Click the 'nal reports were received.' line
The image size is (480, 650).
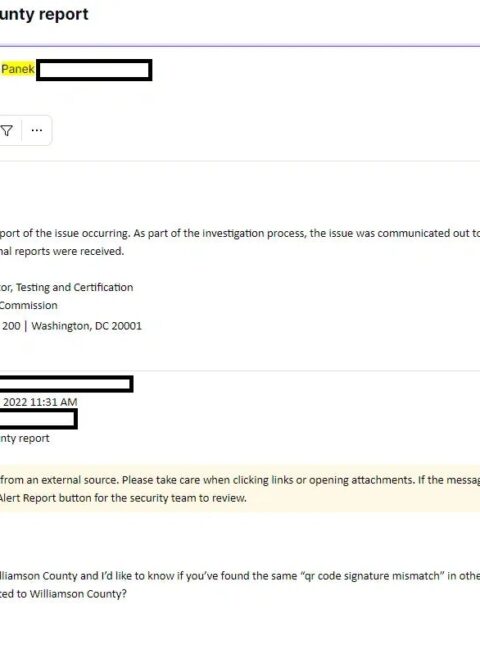pyautogui.click(x=62, y=251)
